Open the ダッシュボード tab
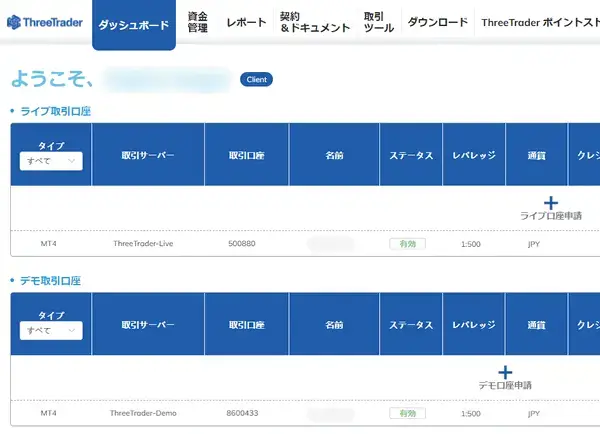The width and height of the screenshot is (600, 434). pyautogui.click(x=134, y=25)
